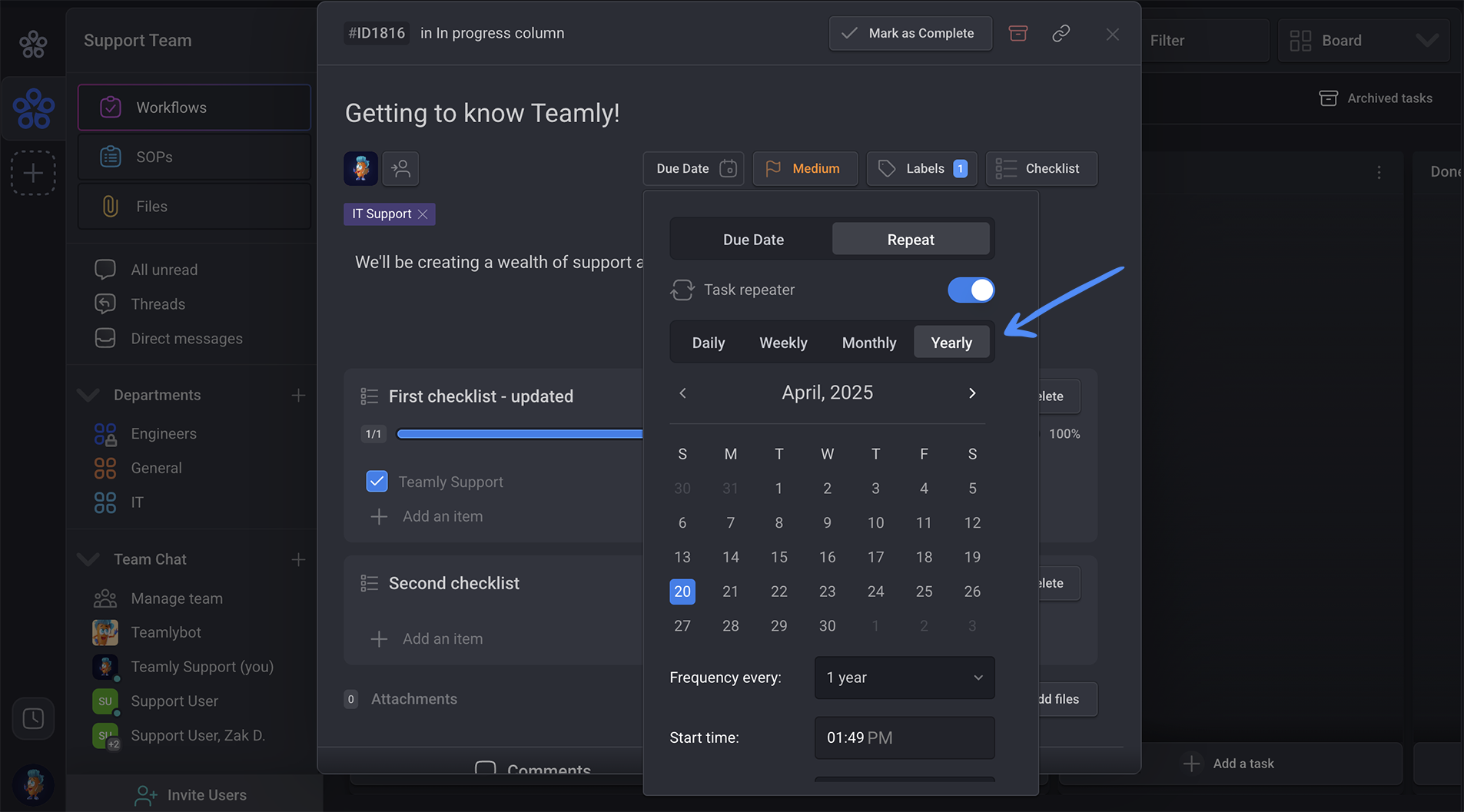
Task: Select the Weekly repeat option
Action: (x=783, y=343)
